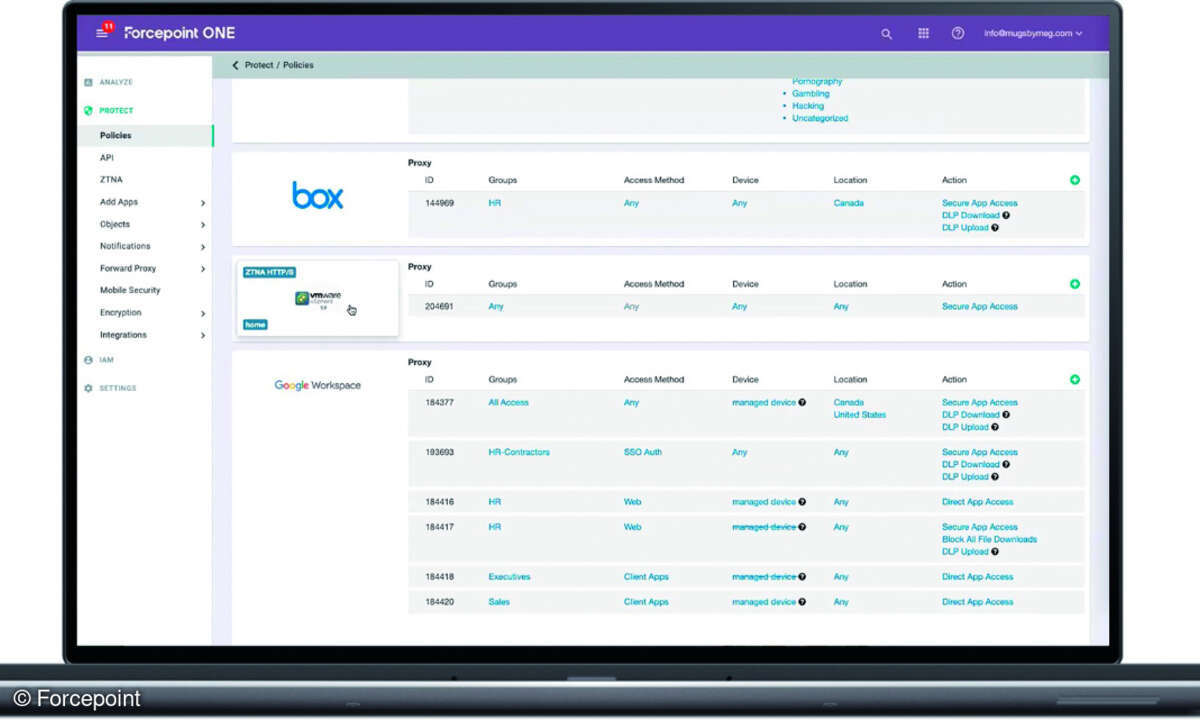Viewport: 1200px width, 720px height.
Task: Show managed device help for policy 184418
Action: [x=802, y=577]
